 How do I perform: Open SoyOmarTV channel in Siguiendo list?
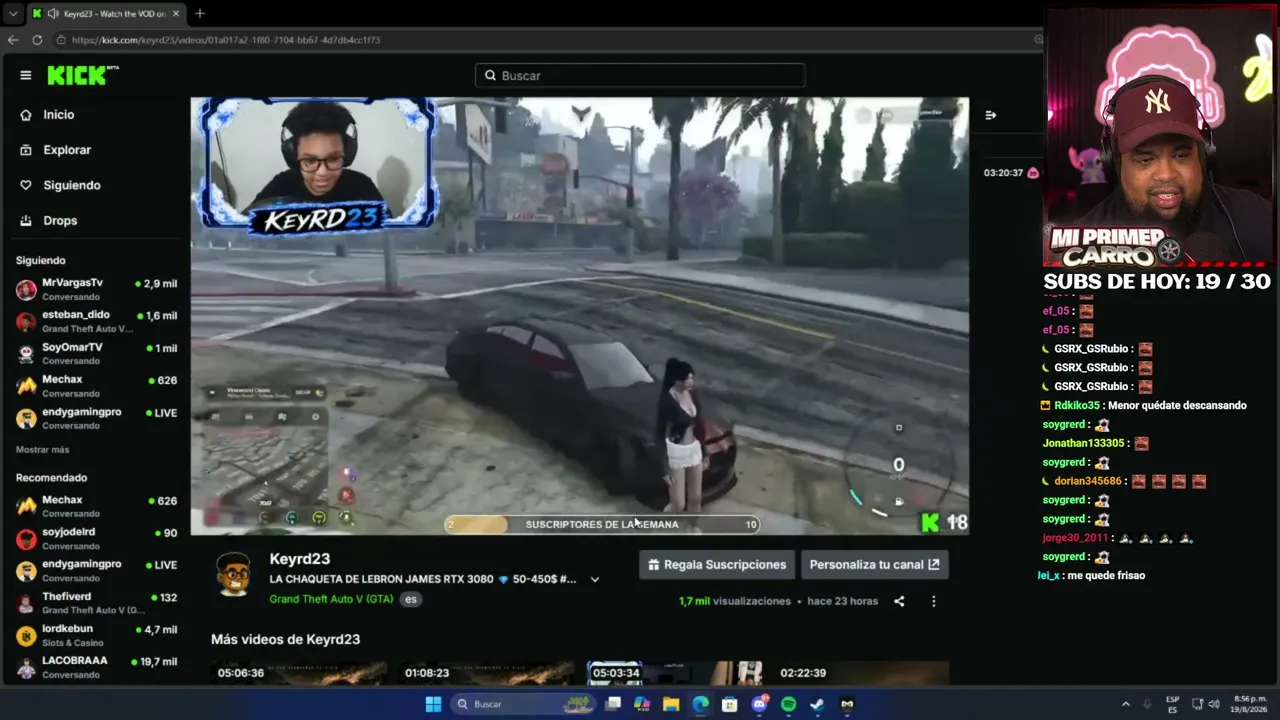click(x=96, y=354)
